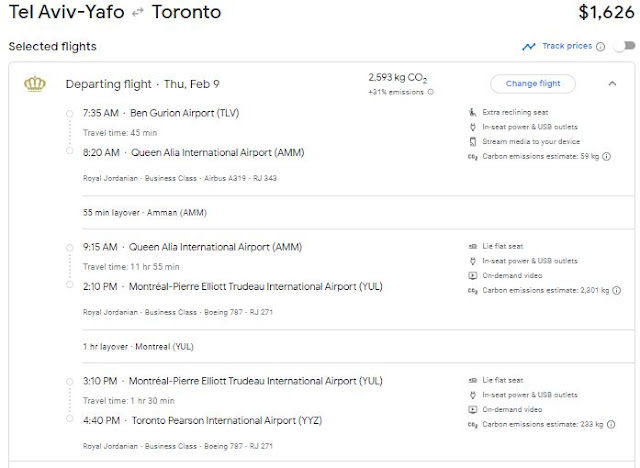The height and width of the screenshot is (468, 640).
Task: Click the info icon beside +31% emissions
Action: (431, 92)
